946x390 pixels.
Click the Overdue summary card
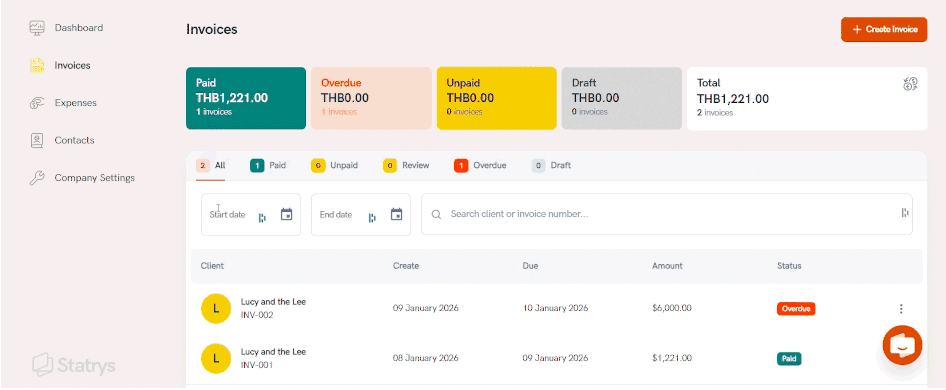[371, 98]
